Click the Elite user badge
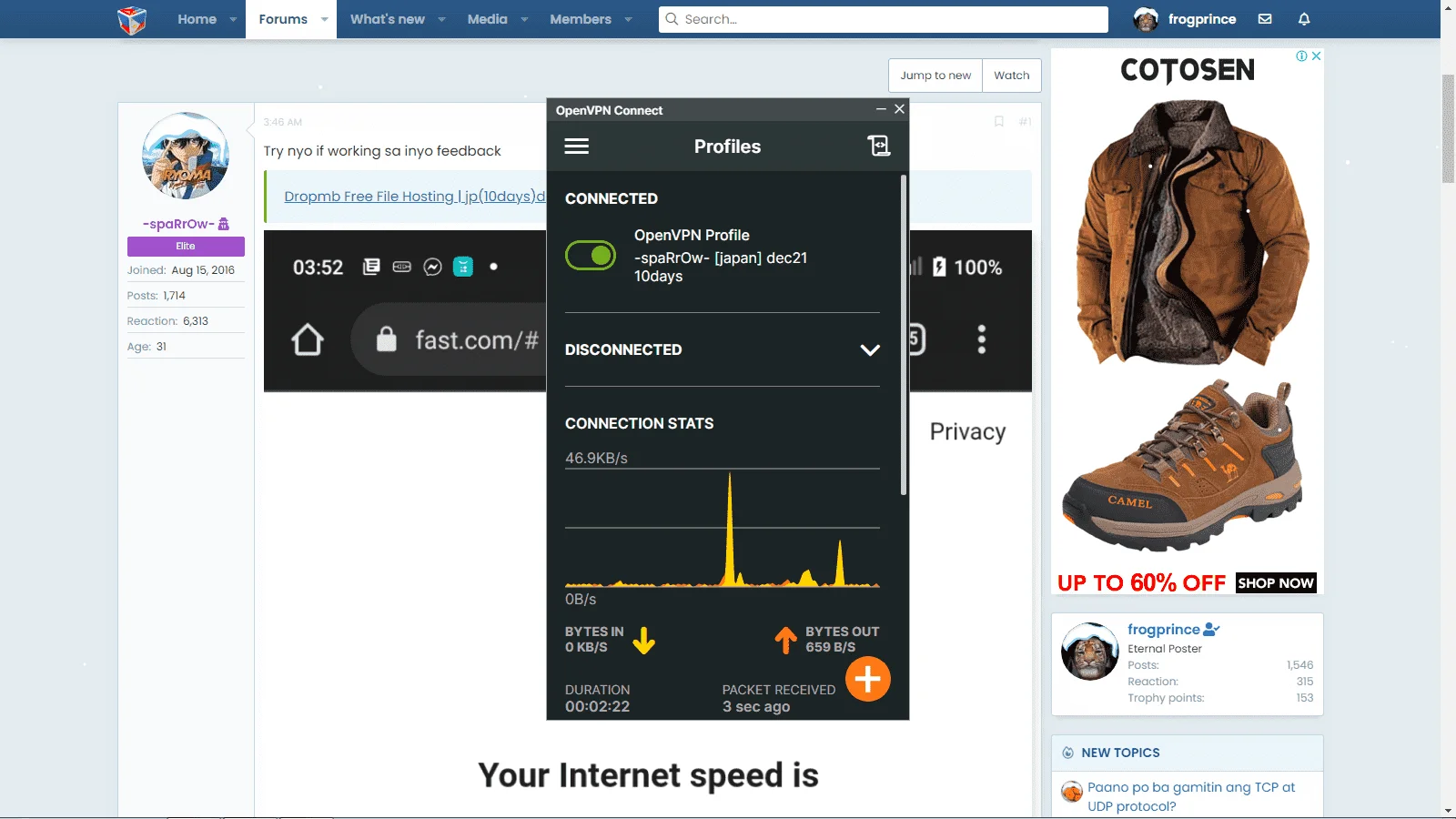Viewport: 1456px width, 819px height. [186, 247]
